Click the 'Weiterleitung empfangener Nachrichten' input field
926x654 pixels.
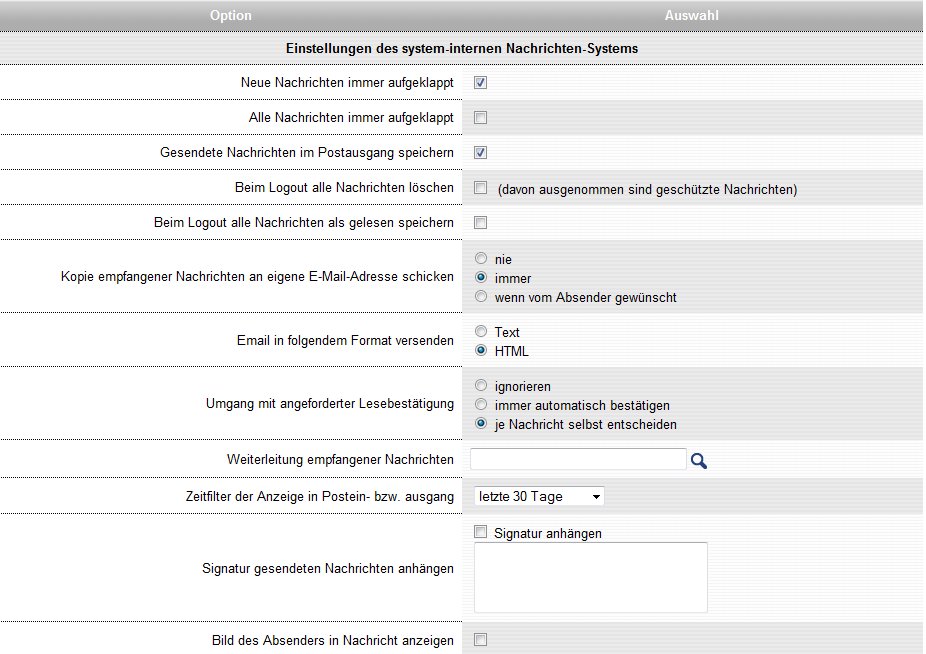(x=577, y=459)
